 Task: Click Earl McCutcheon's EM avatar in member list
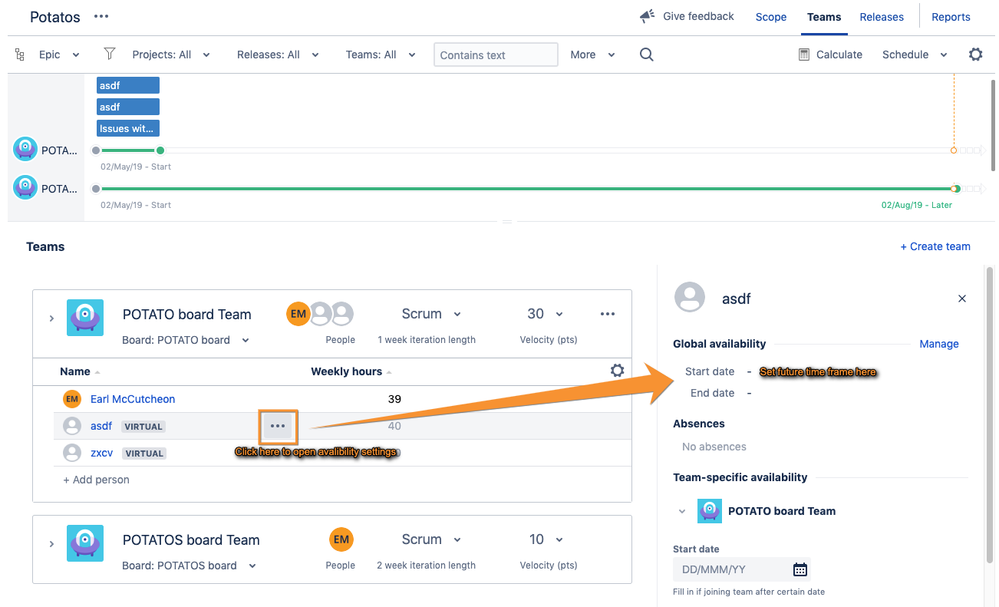pyautogui.click(x=72, y=399)
